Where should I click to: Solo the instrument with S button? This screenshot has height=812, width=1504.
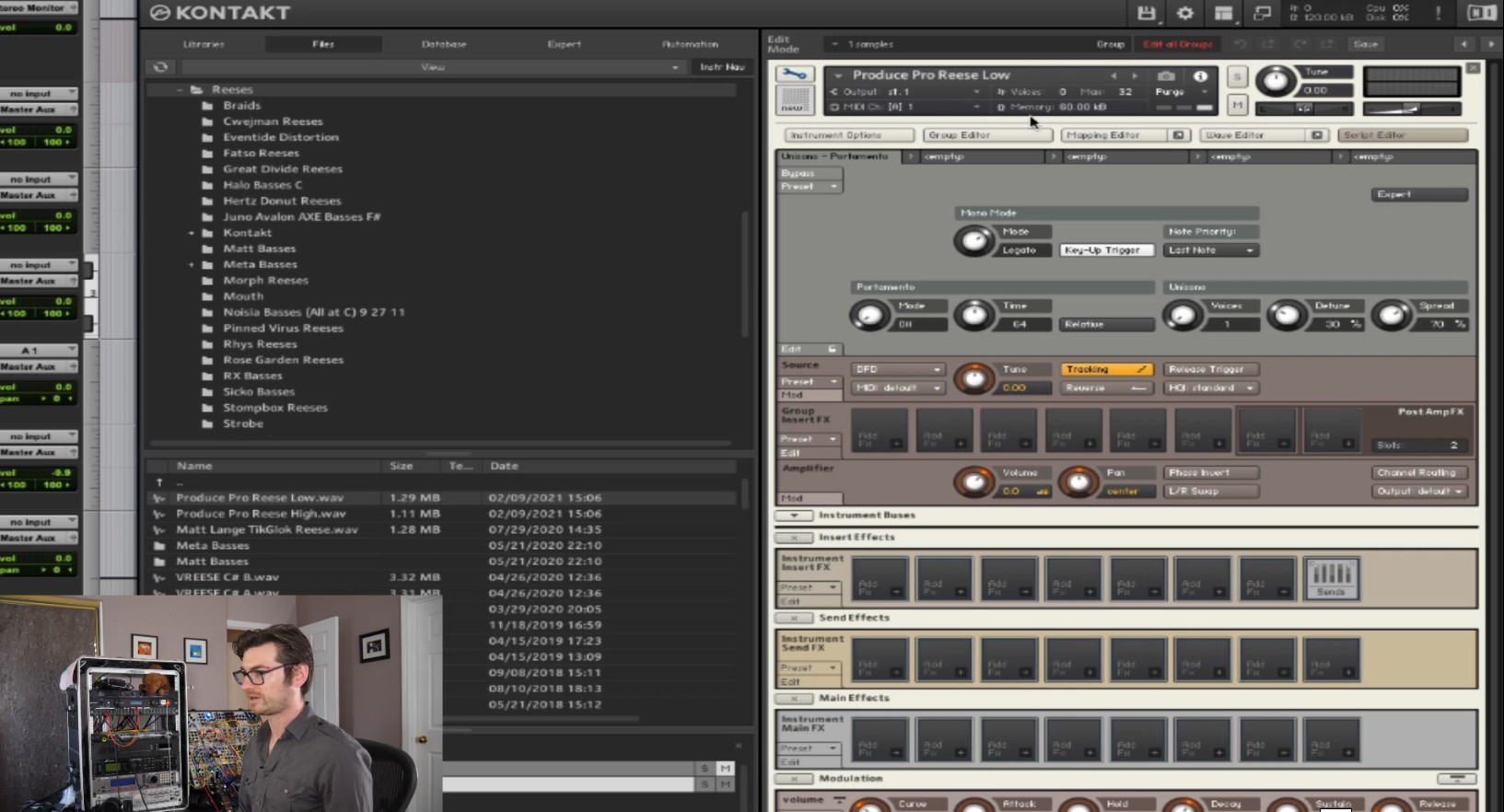[1237, 77]
